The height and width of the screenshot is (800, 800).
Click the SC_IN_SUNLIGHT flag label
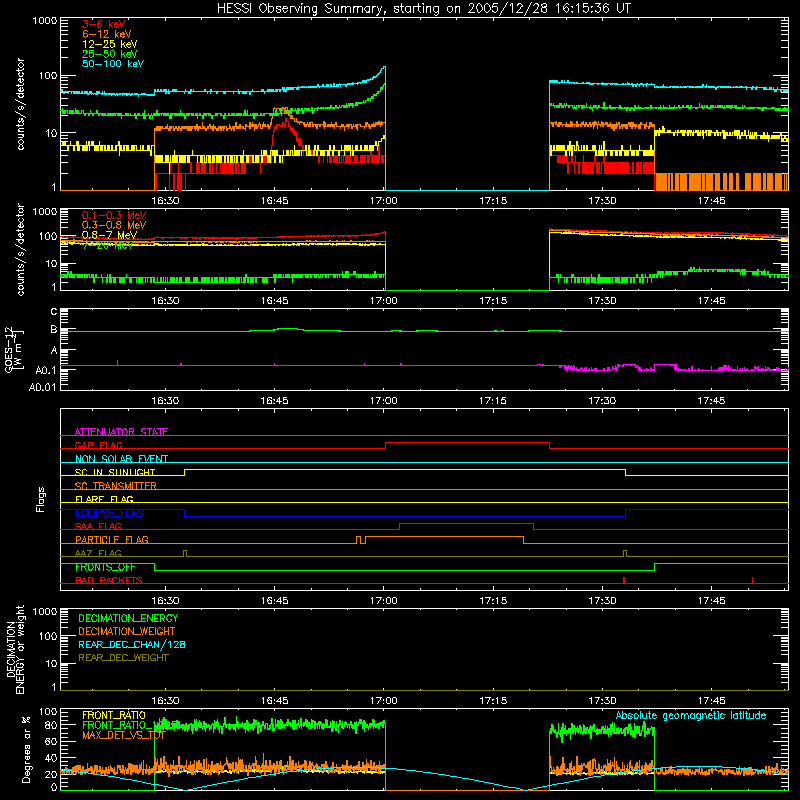[115, 472]
